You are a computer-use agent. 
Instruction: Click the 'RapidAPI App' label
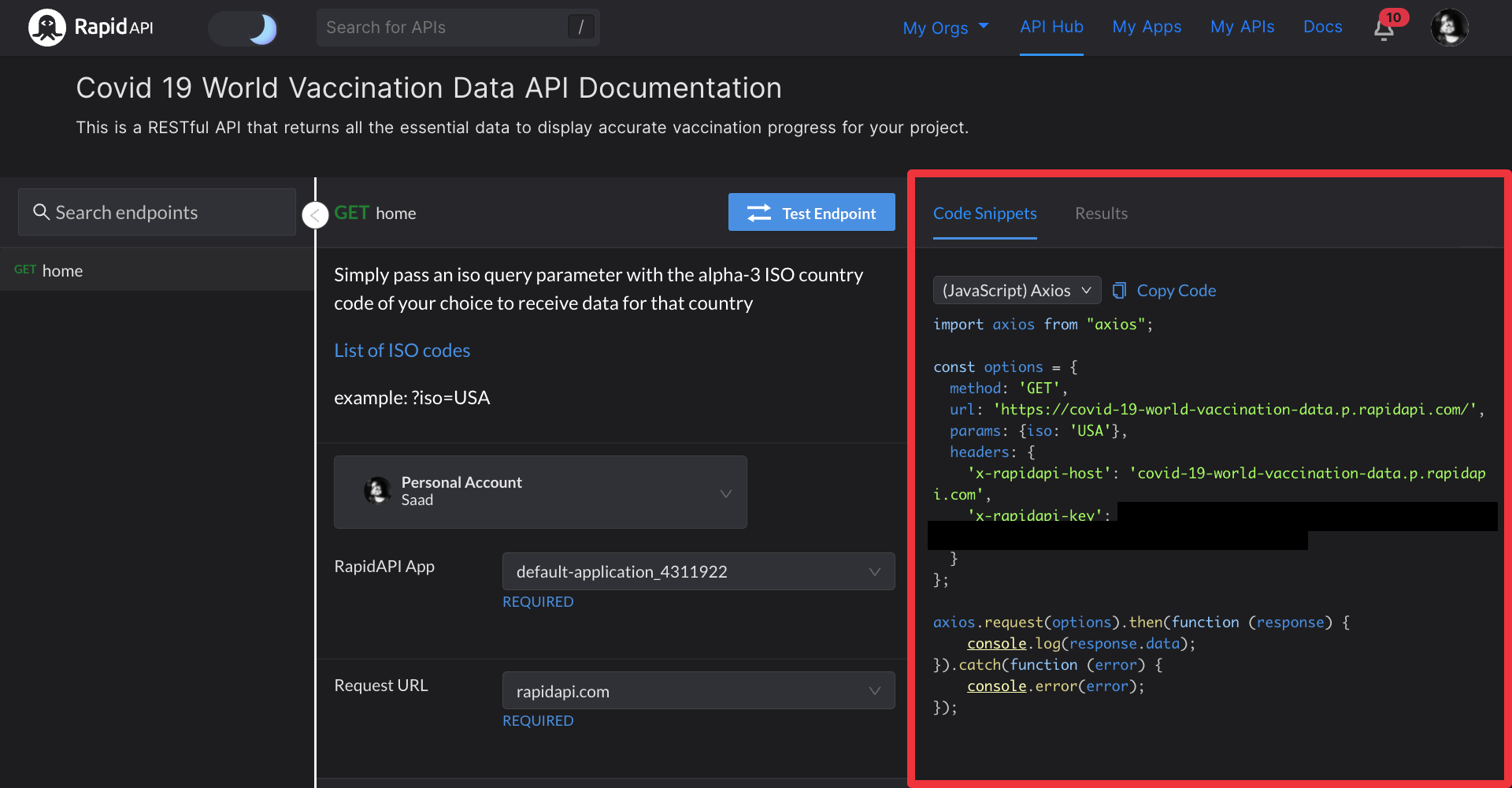point(384,567)
